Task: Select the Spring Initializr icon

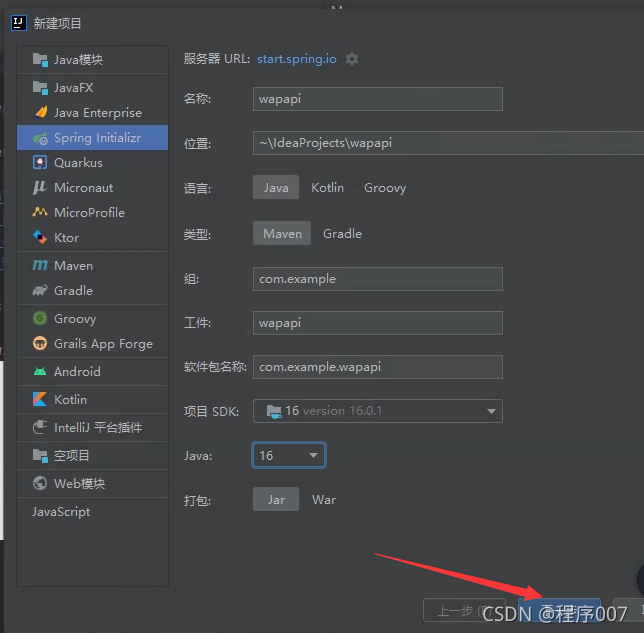Action: [40, 138]
